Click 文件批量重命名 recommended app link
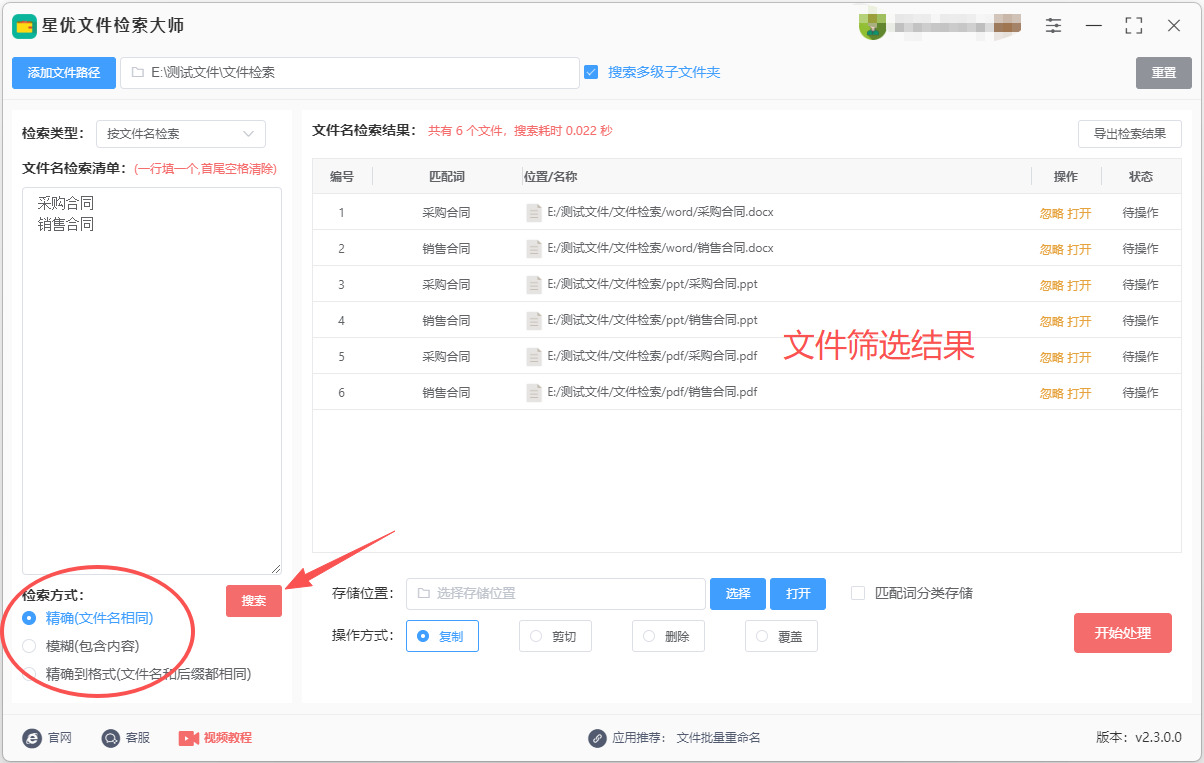 [718, 738]
